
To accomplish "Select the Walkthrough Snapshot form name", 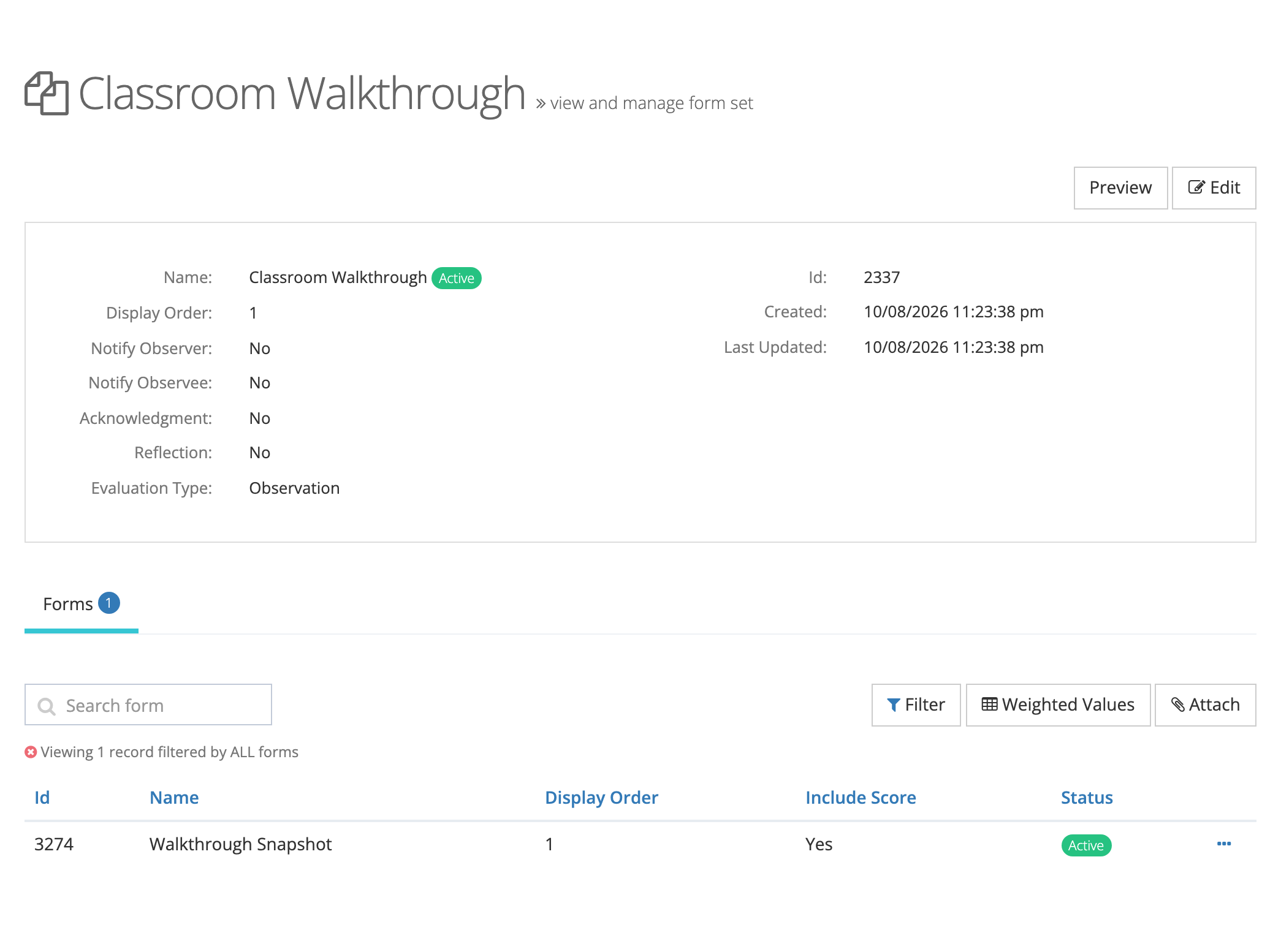I will pos(240,844).
